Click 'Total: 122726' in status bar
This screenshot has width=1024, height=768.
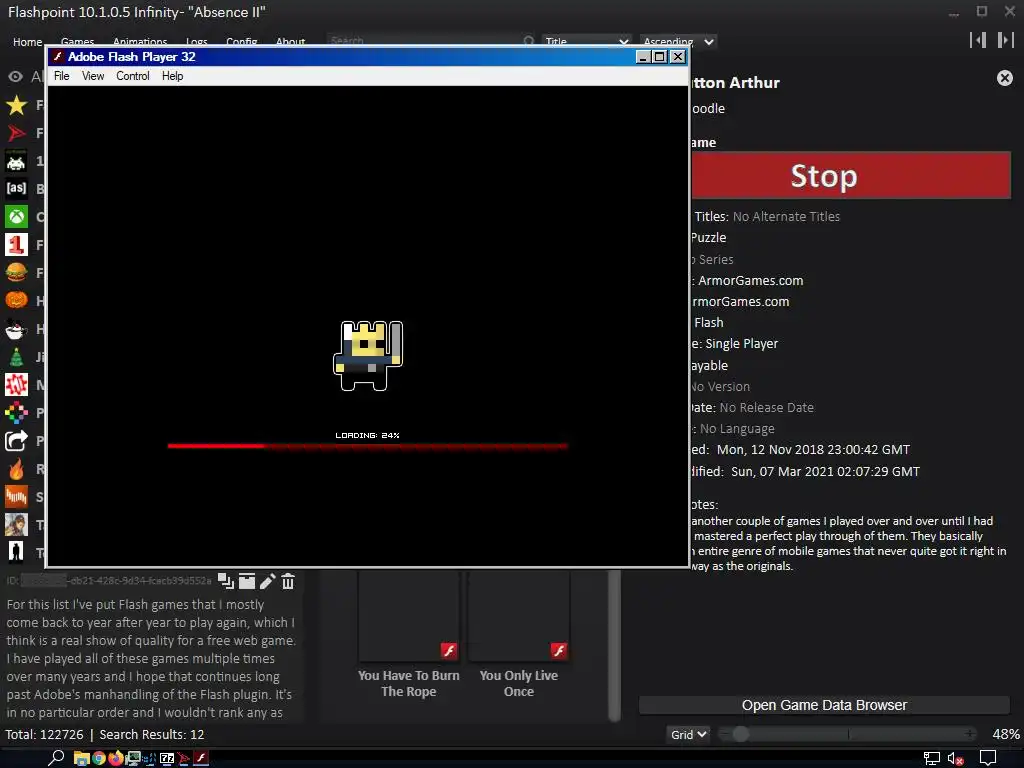pyautogui.click(x=44, y=735)
